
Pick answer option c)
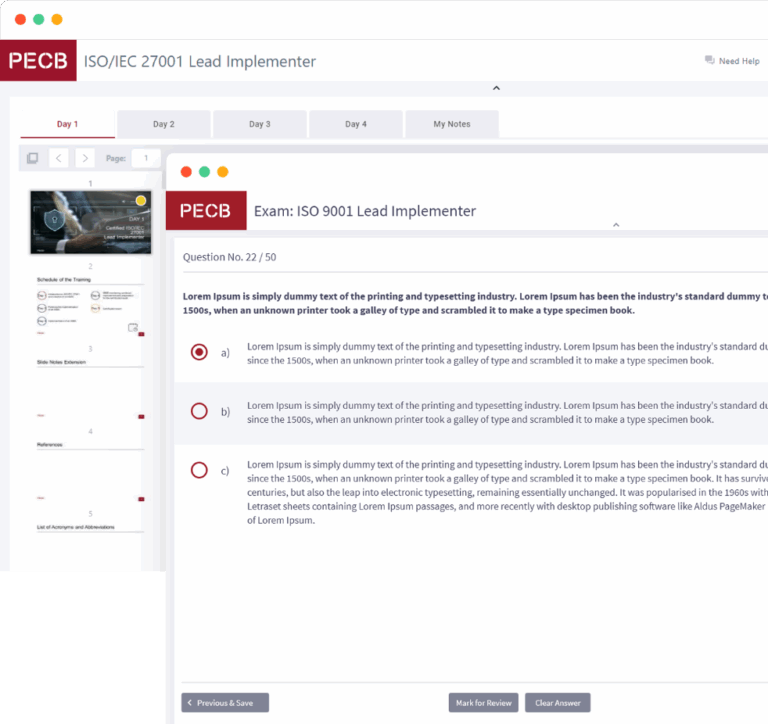pos(199,470)
